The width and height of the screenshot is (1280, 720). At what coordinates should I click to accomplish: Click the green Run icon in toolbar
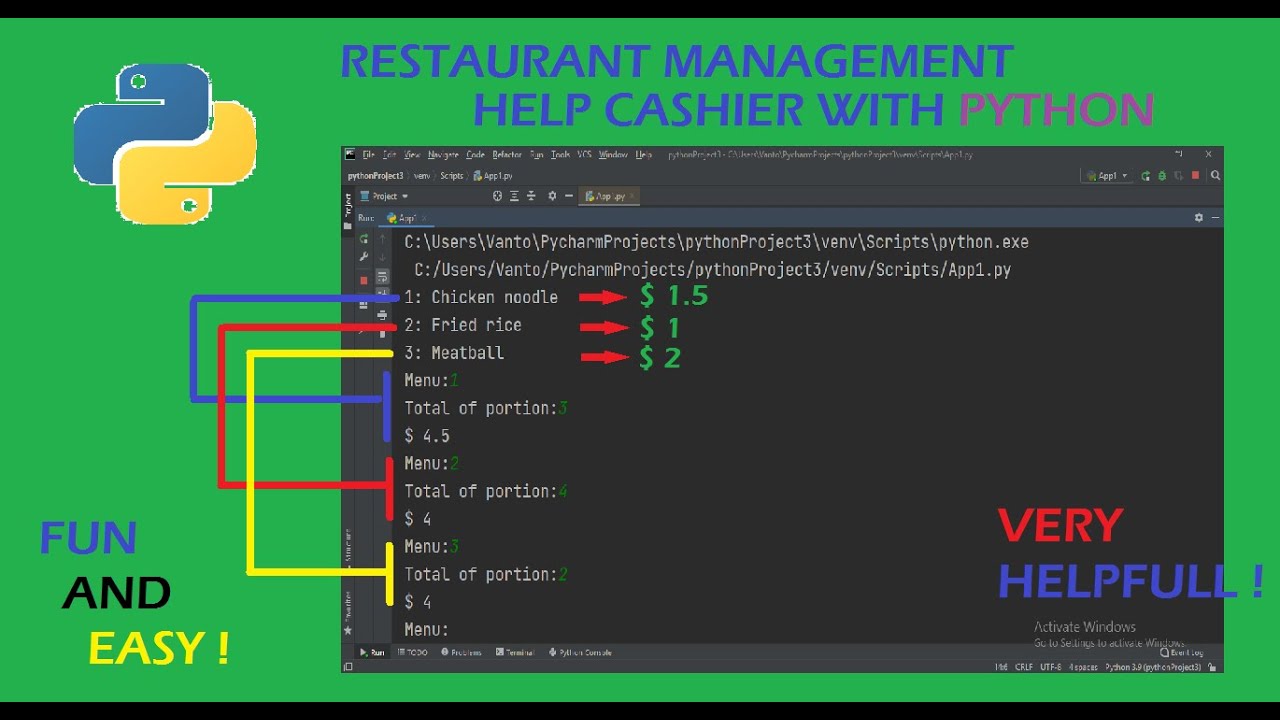1146,176
